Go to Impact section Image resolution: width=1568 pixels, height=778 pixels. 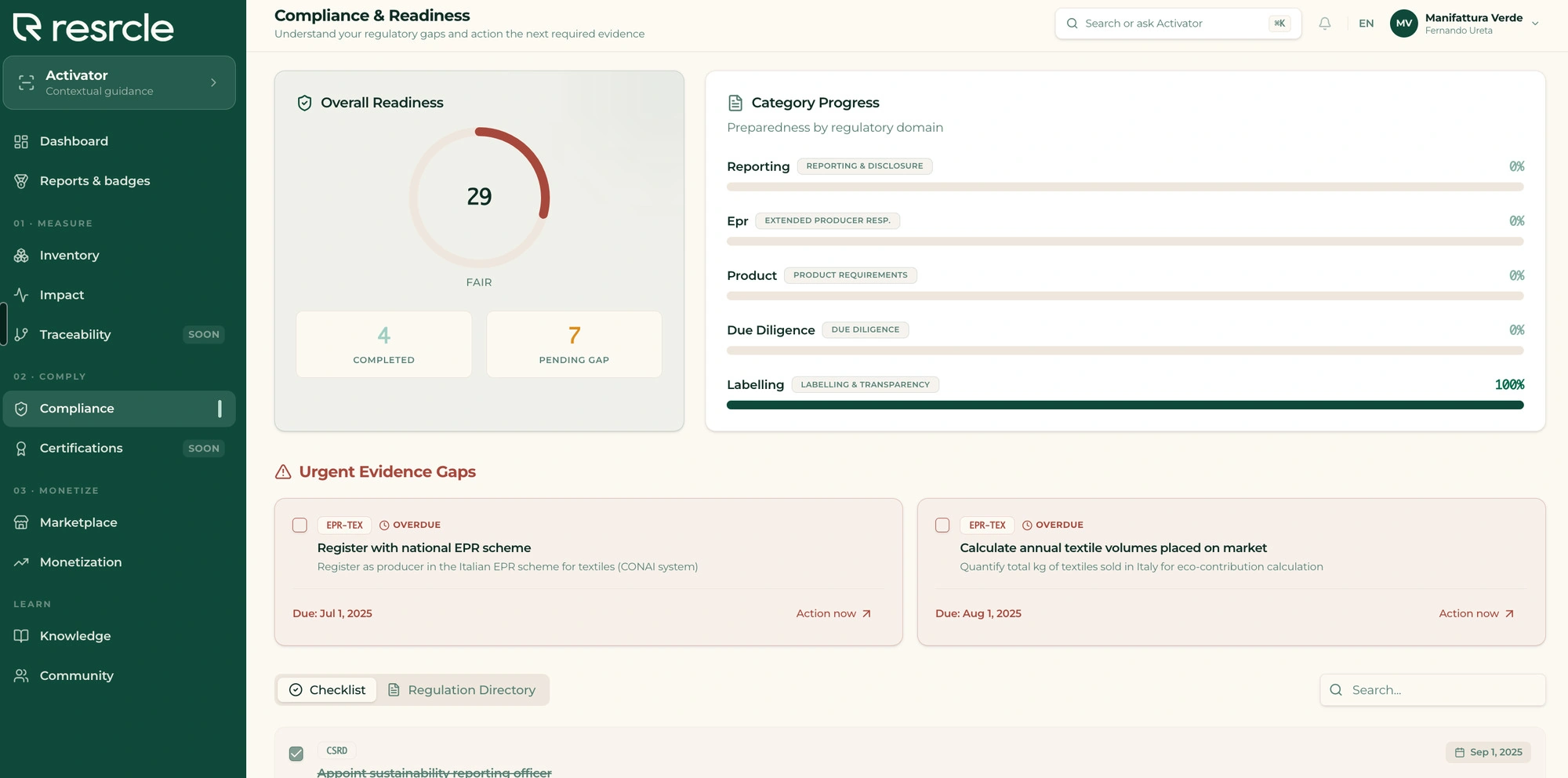pyautogui.click(x=119, y=295)
